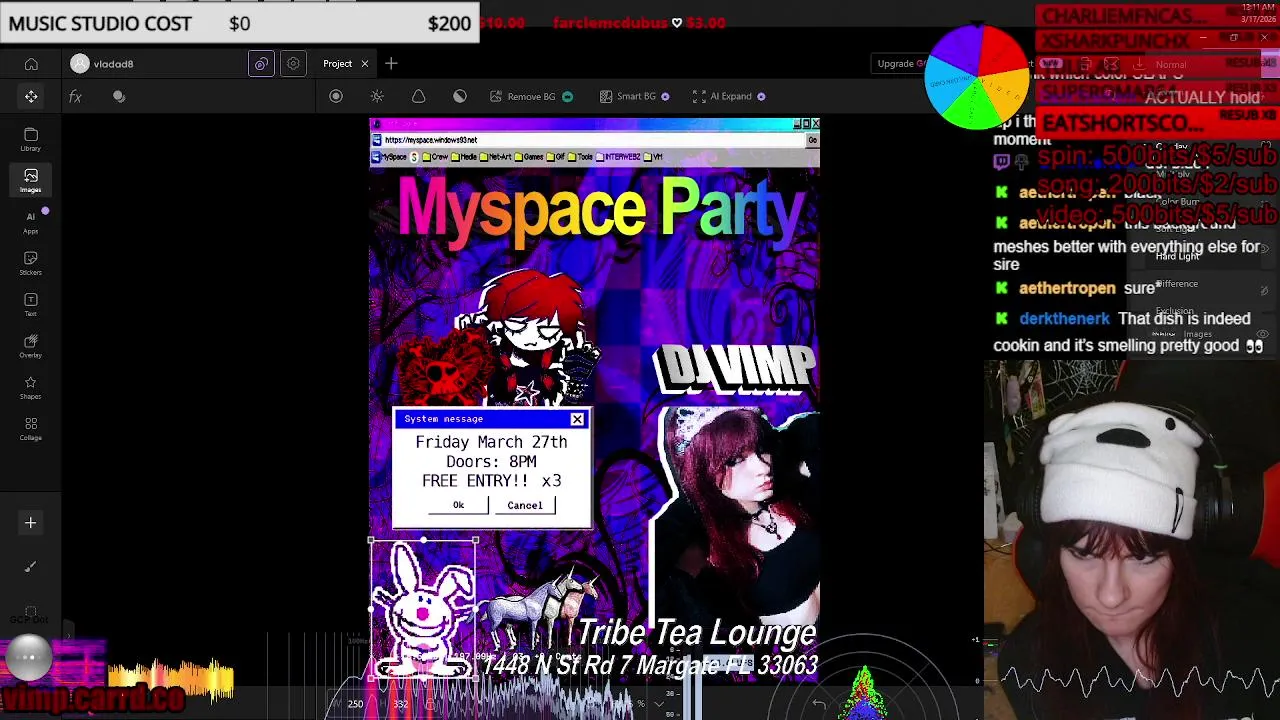
Task: Click the spinning color wheel overlay
Action: (977, 78)
